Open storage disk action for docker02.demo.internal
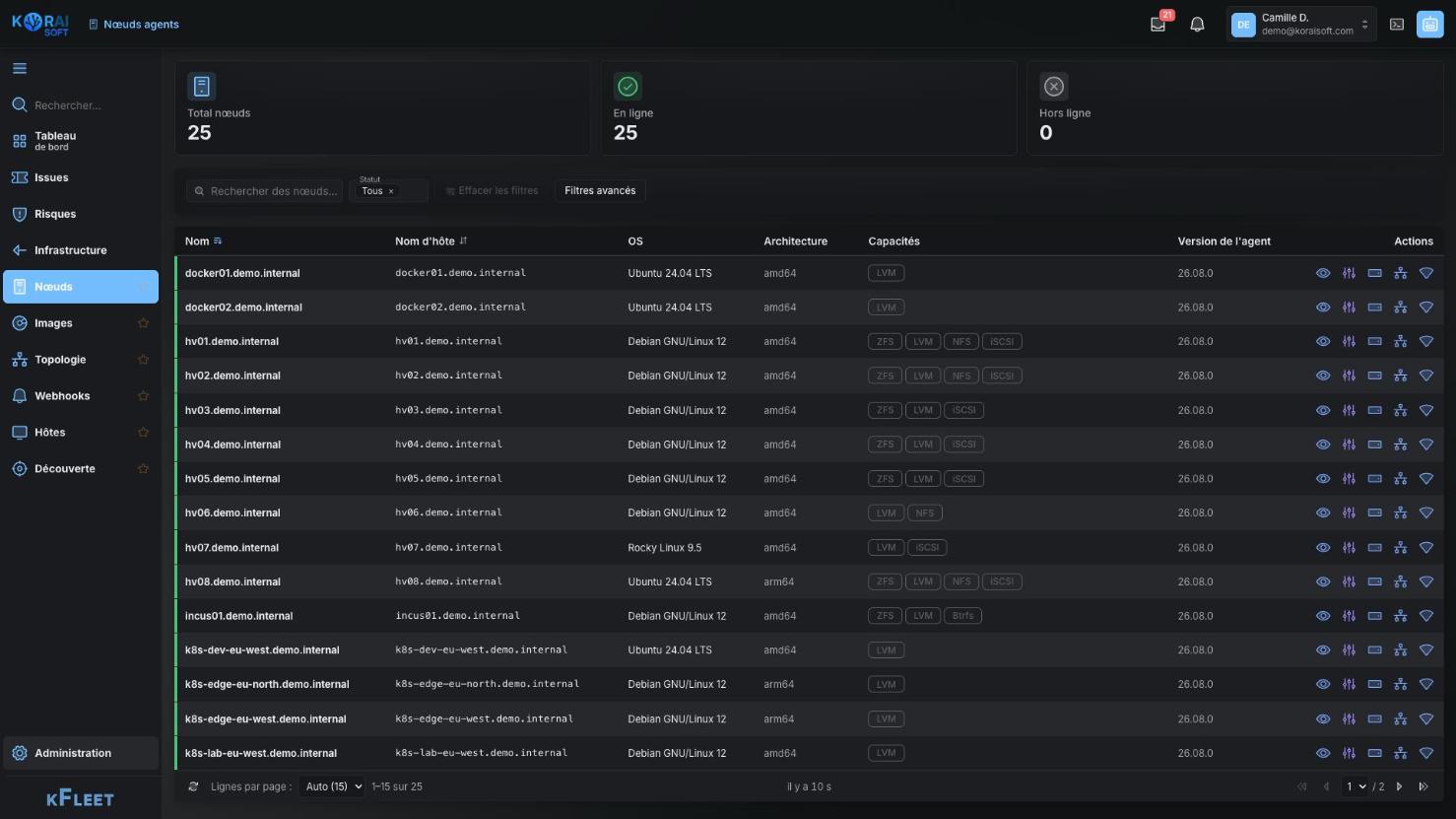The height and width of the screenshot is (819, 1456). click(x=1374, y=307)
